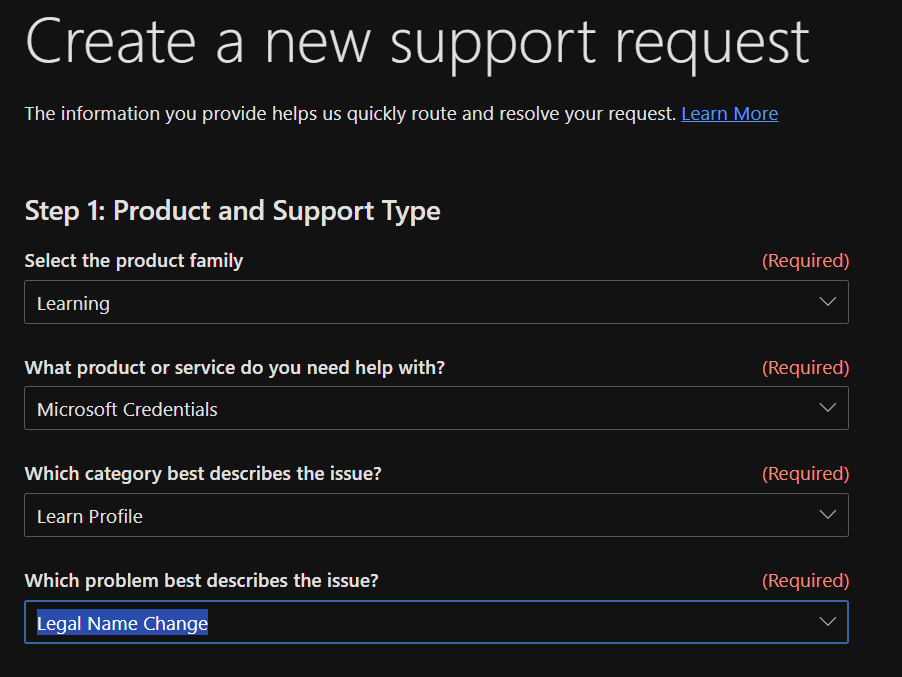Screen dimensions: 902x677
Task: Click the 'Which problem best describes the issue?' label
Action: click(201, 580)
